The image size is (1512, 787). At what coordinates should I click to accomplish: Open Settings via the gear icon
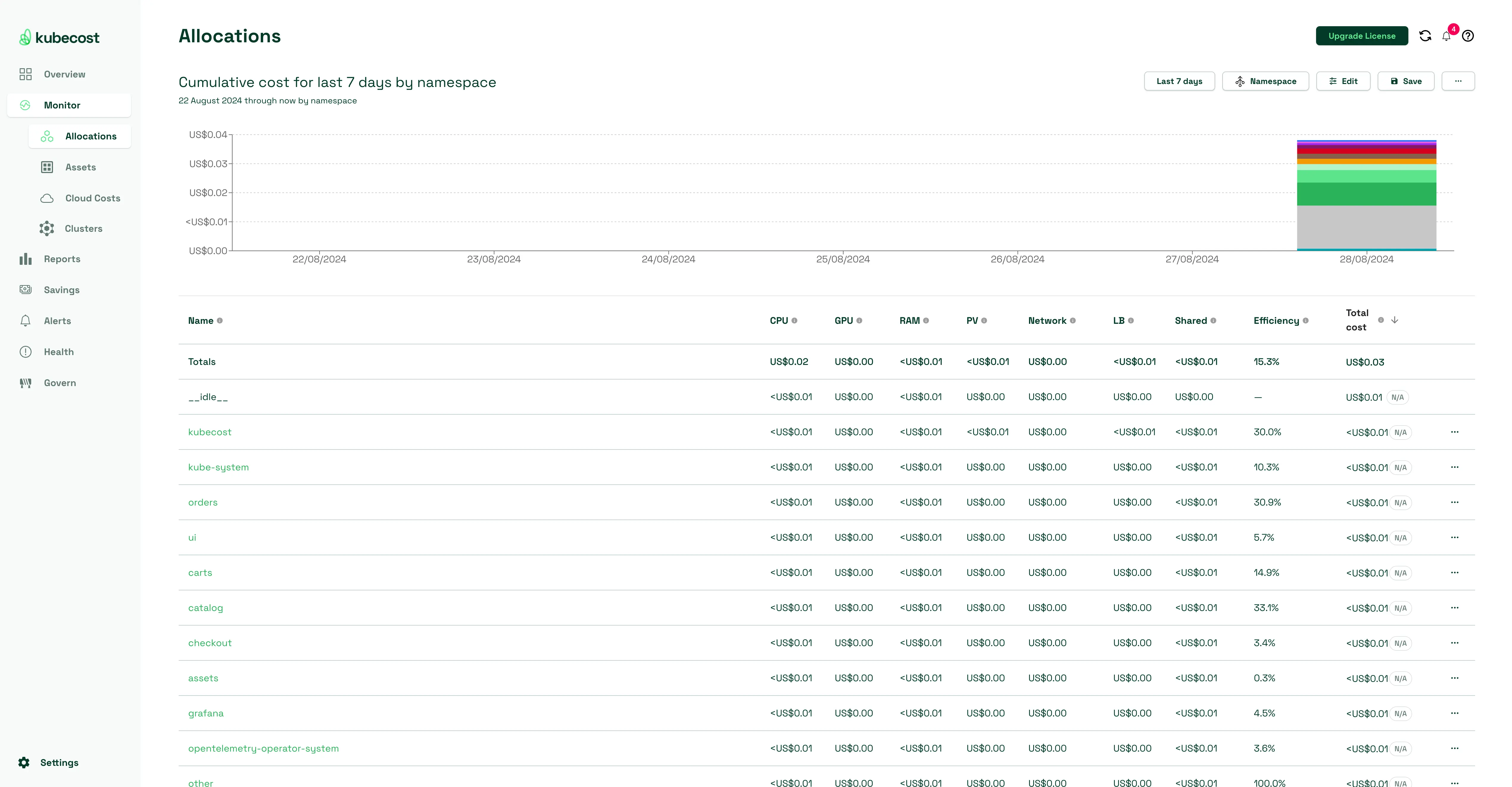point(24,762)
